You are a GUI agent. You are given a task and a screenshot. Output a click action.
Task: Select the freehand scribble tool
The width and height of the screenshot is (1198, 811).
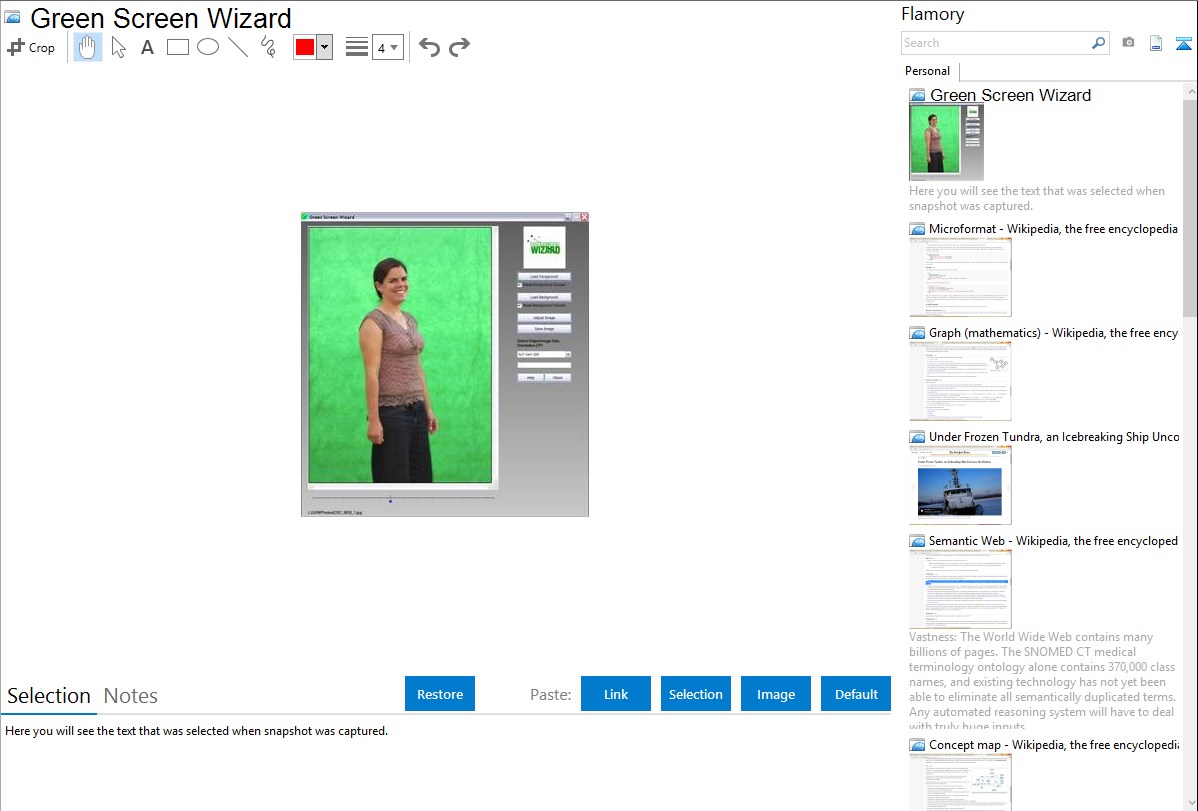[x=268, y=47]
